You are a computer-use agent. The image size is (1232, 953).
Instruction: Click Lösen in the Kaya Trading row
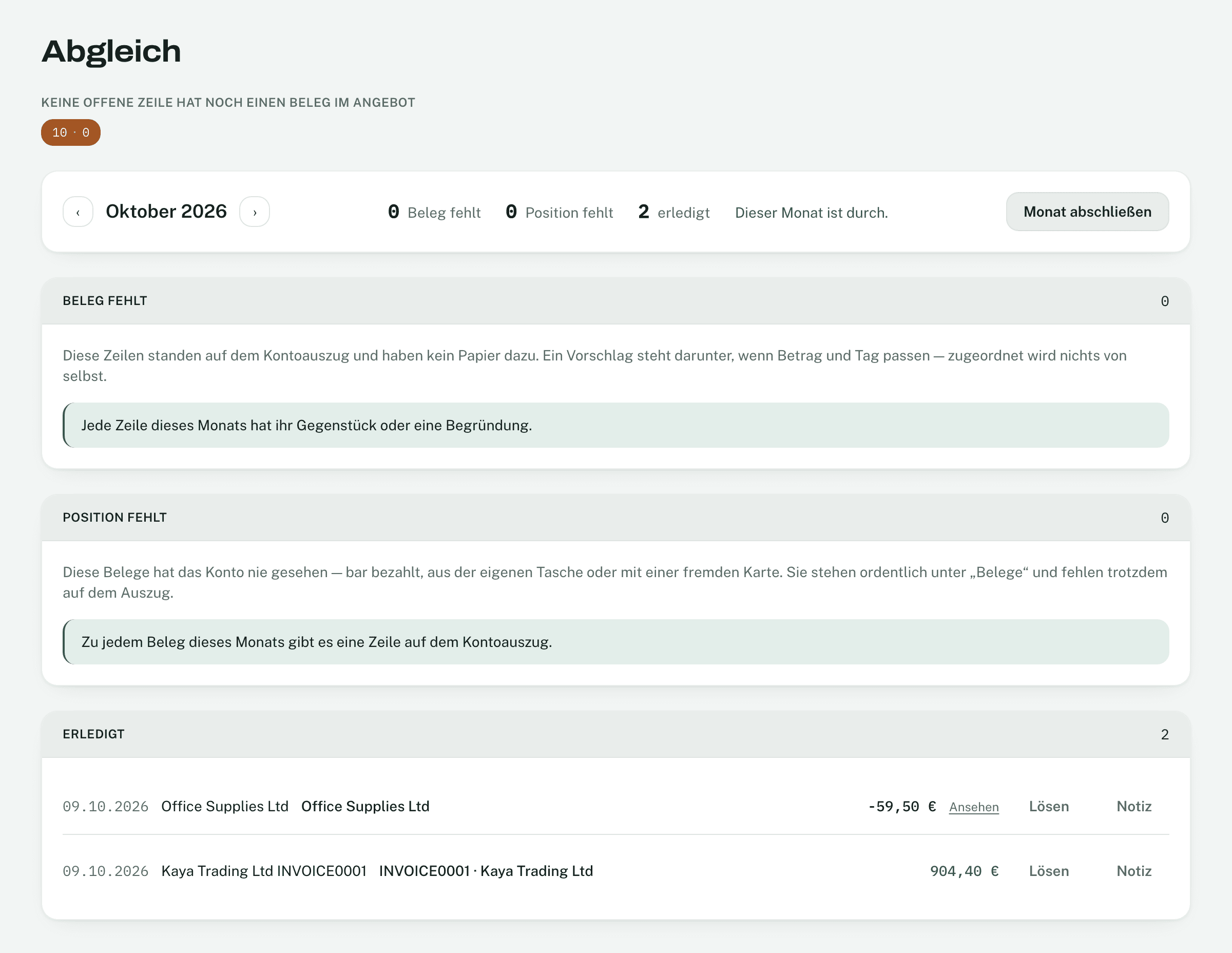click(1049, 871)
